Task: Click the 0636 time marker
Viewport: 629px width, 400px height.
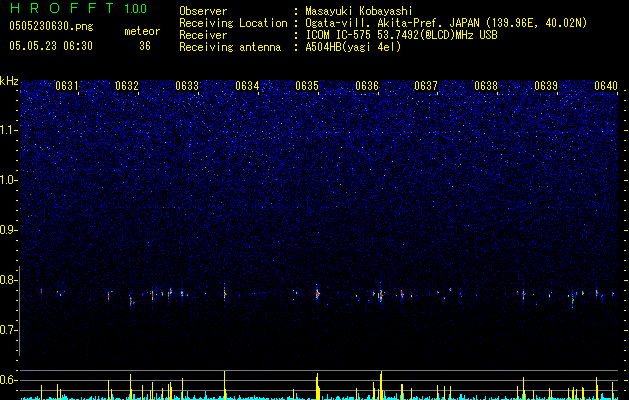Action: [x=367, y=86]
